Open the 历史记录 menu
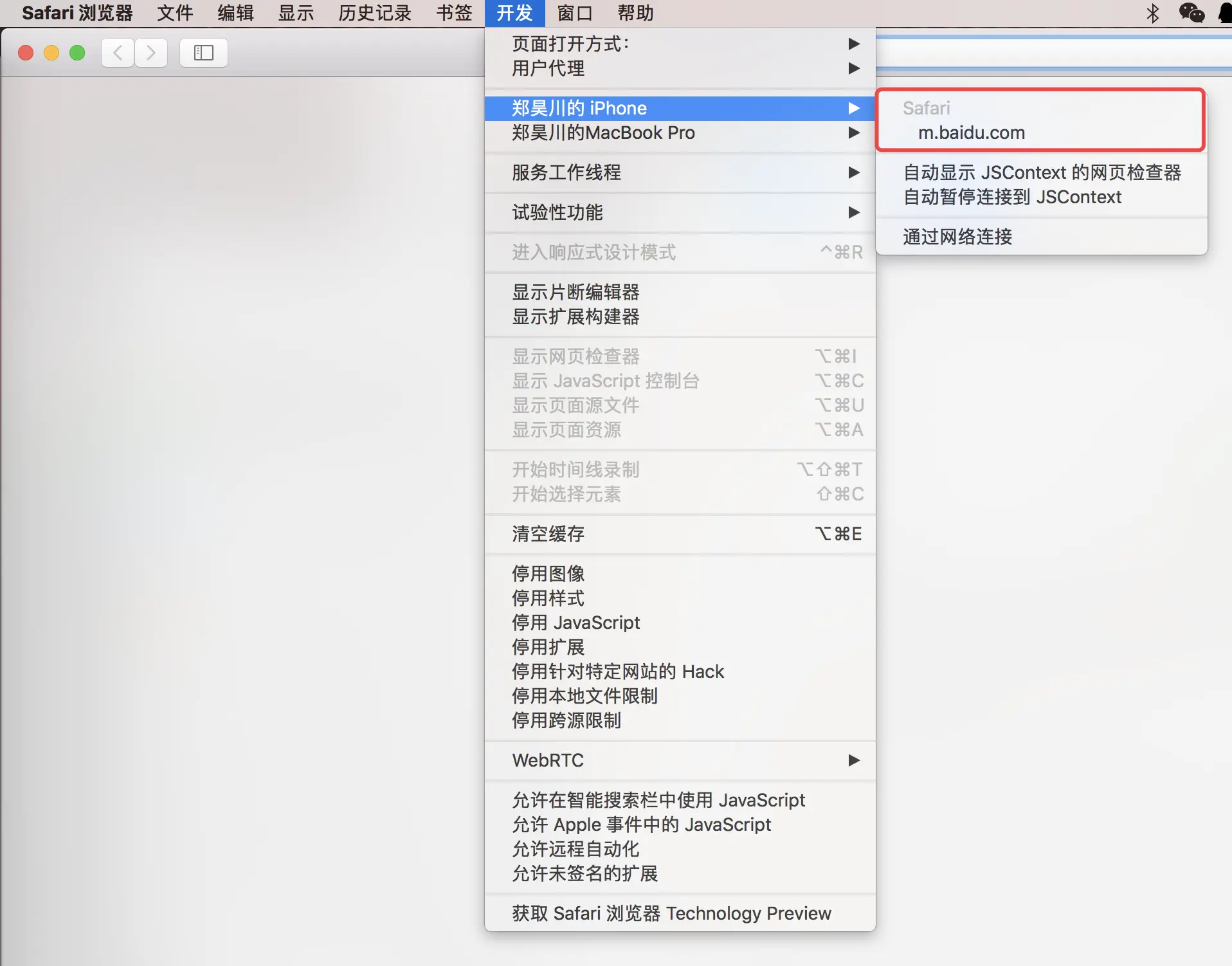The width and height of the screenshot is (1232, 966). pyautogui.click(x=374, y=13)
